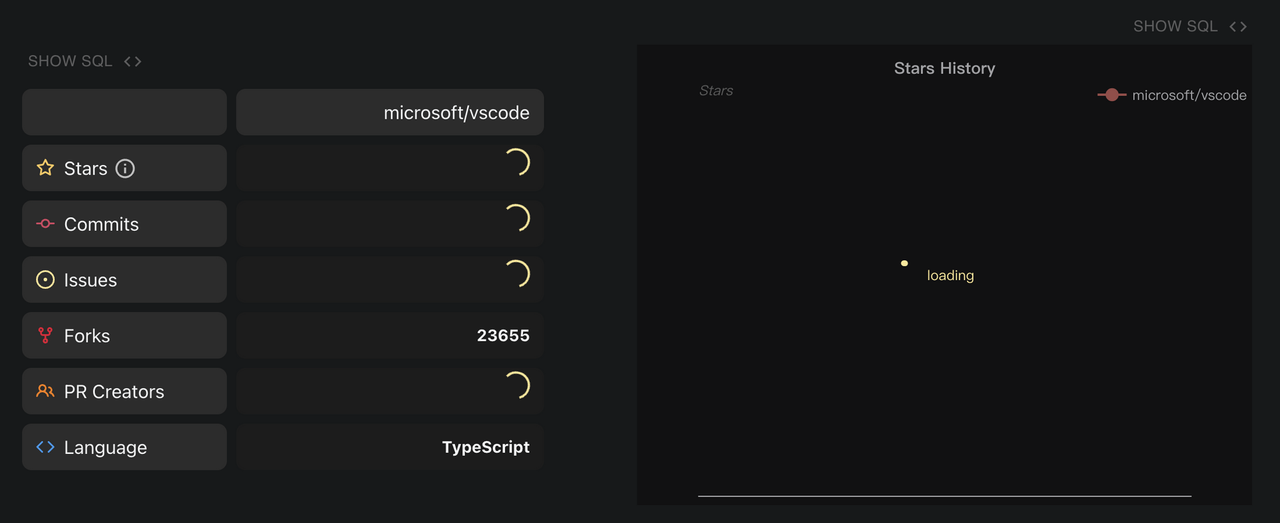Screen dimensions: 1280x523
Task: Click the Issues circle-dot icon
Action: pyautogui.click(x=45, y=280)
